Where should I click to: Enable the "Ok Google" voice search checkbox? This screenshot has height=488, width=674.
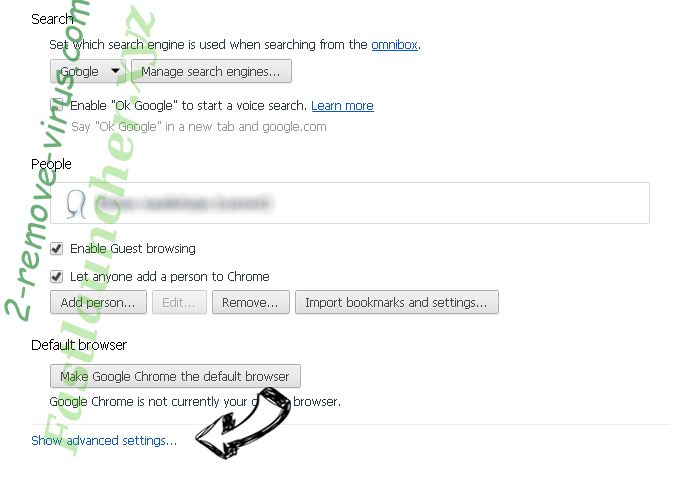pyautogui.click(x=57, y=104)
